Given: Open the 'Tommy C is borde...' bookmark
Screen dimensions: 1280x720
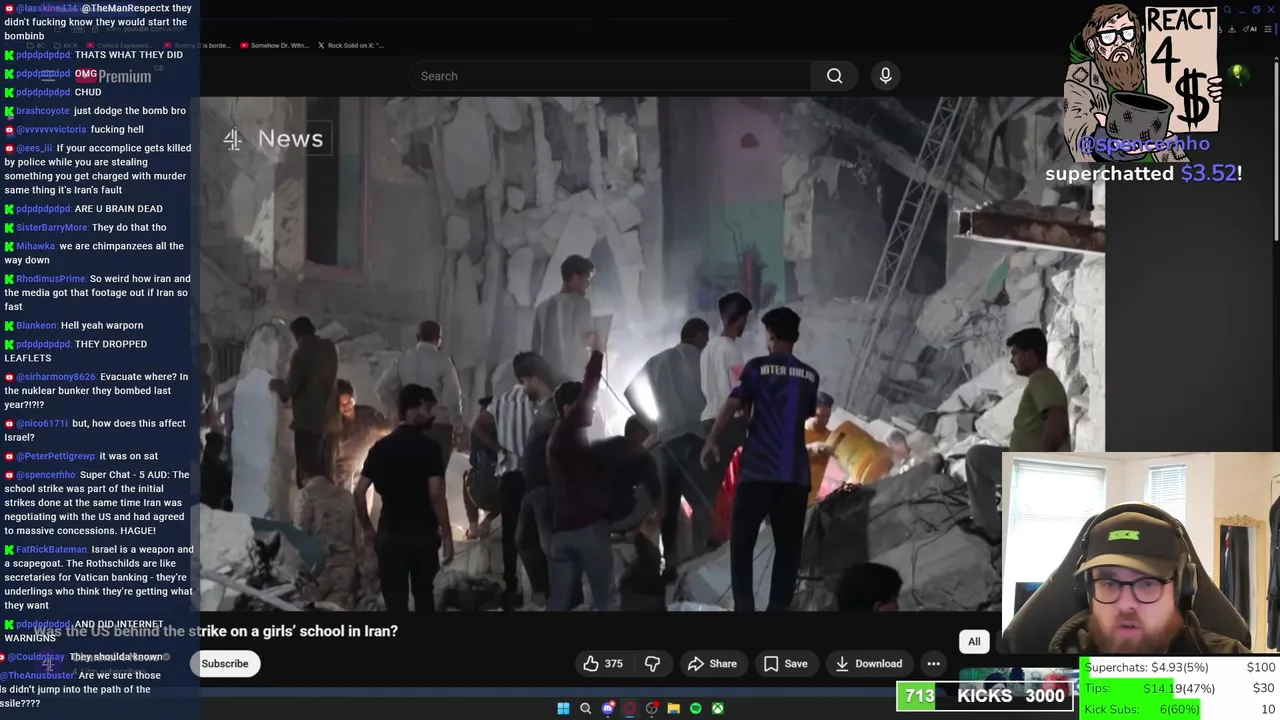Looking at the screenshot, I should coord(196,45).
